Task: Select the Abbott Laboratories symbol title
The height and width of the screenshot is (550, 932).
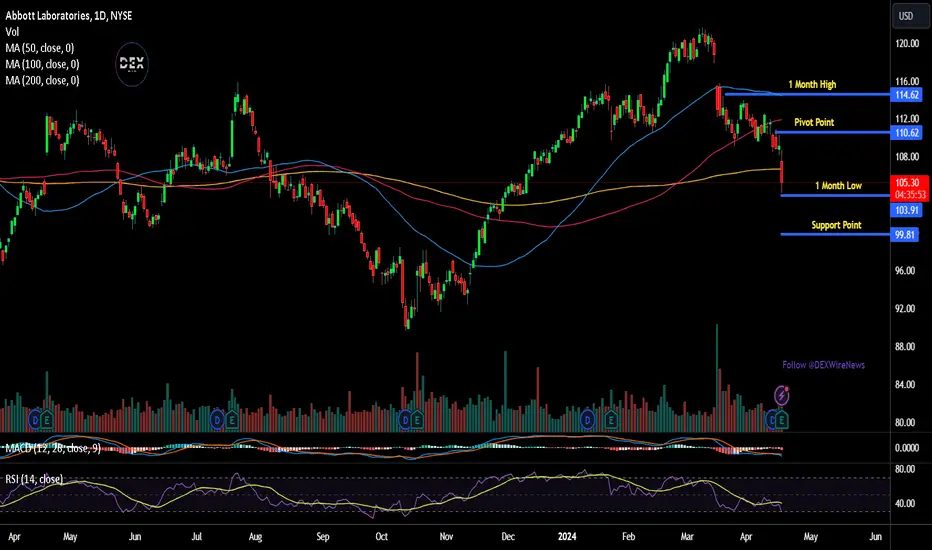Action: coord(69,16)
